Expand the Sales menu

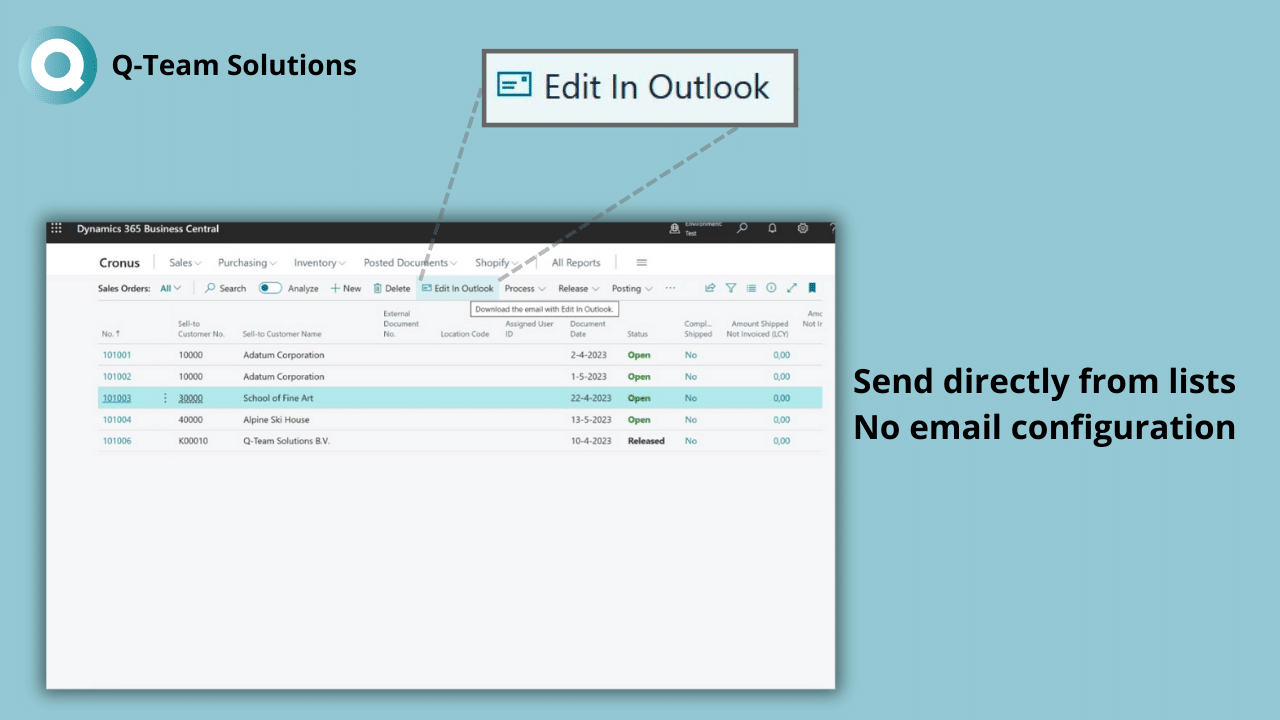[185, 263]
